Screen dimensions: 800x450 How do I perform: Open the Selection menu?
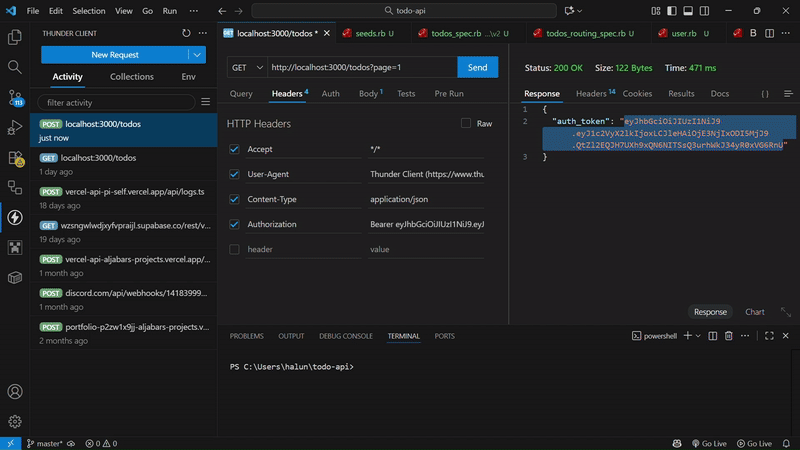(89, 11)
